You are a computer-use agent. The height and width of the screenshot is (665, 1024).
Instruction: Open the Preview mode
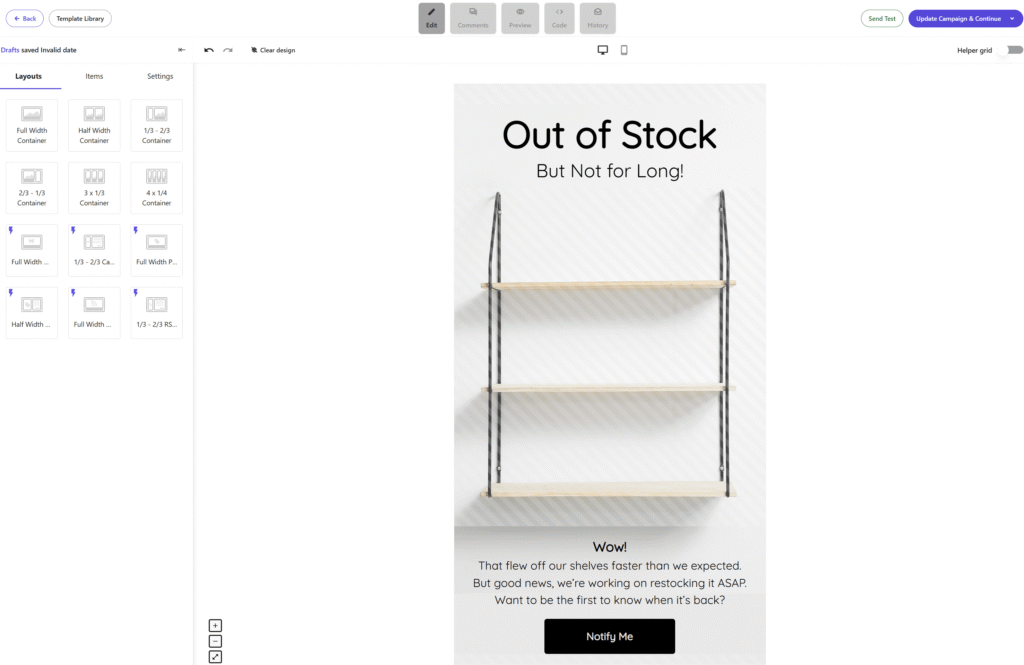[520, 18]
